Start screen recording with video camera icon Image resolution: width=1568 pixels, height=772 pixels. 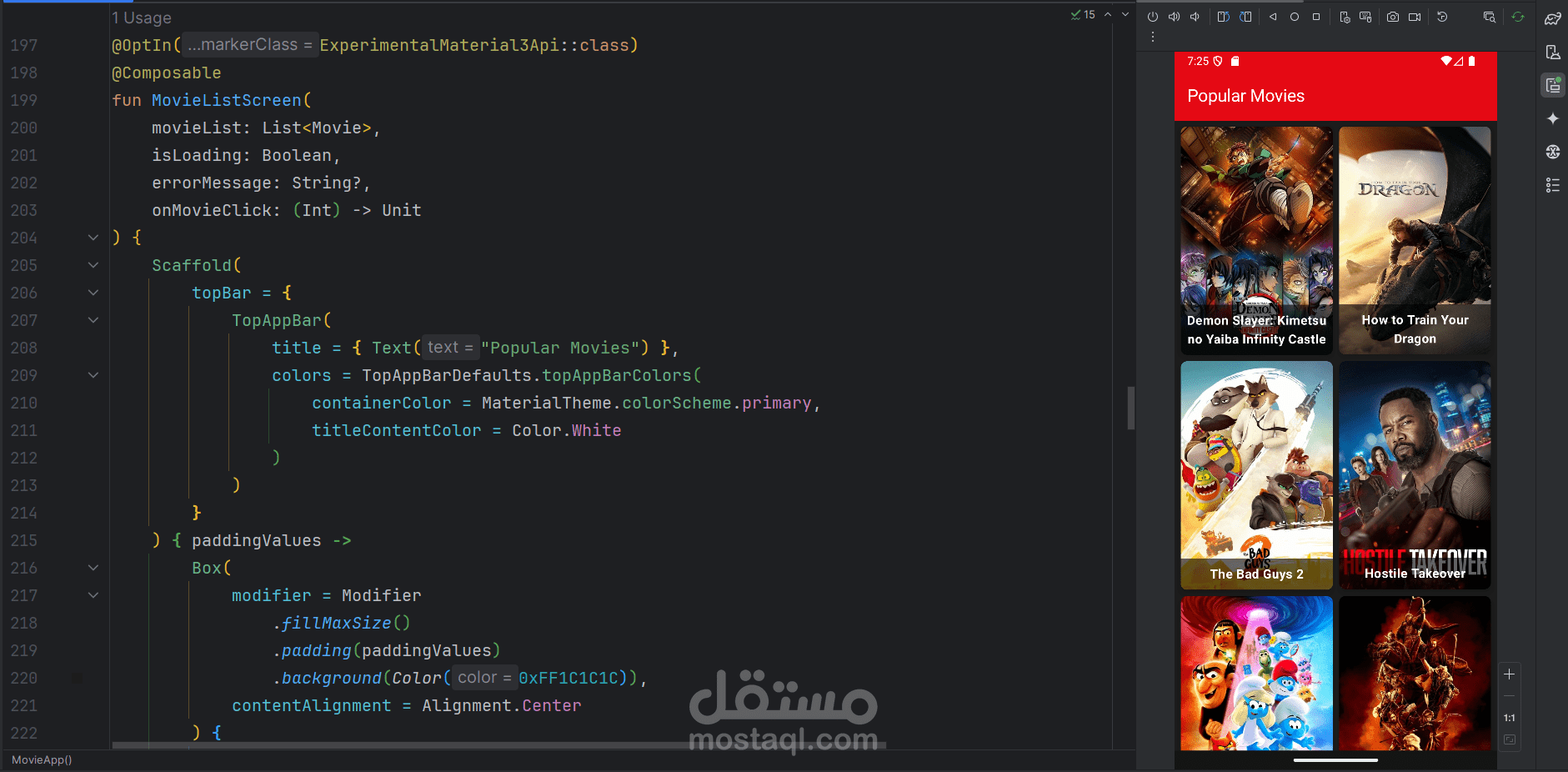[1415, 17]
